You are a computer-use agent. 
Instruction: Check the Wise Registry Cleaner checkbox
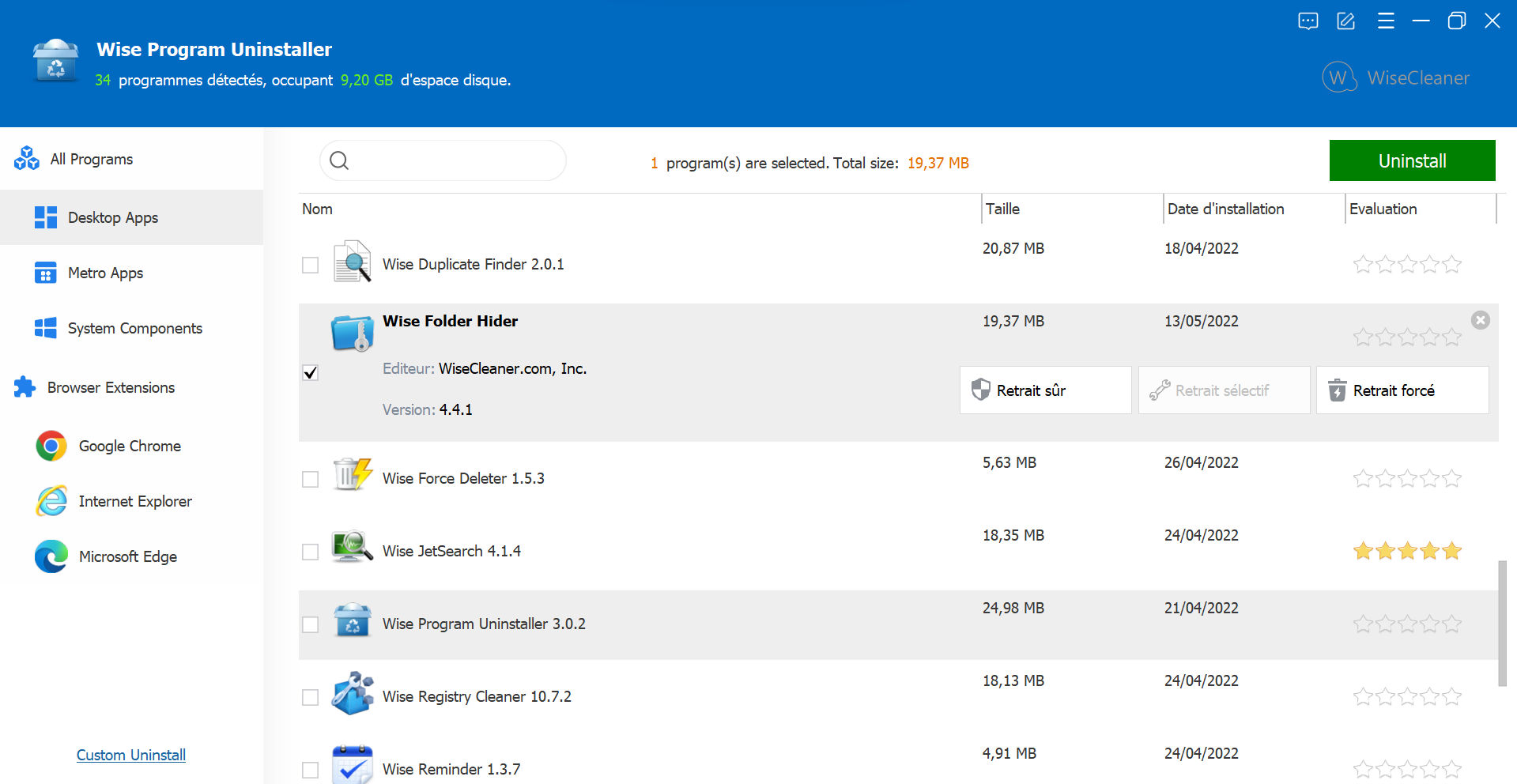tap(311, 697)
